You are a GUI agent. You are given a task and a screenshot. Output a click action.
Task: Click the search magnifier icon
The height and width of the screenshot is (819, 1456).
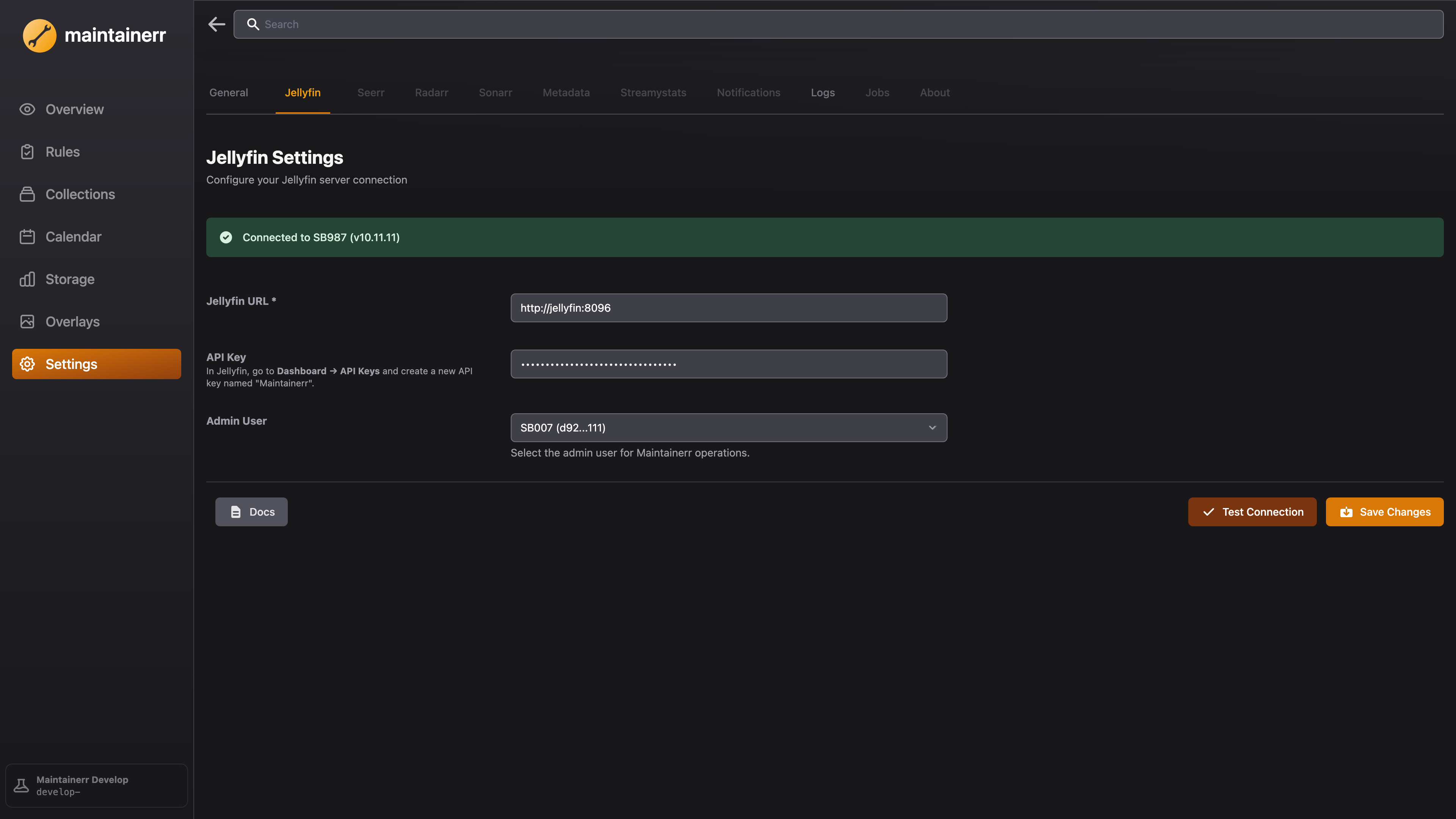tap(253, 24)
